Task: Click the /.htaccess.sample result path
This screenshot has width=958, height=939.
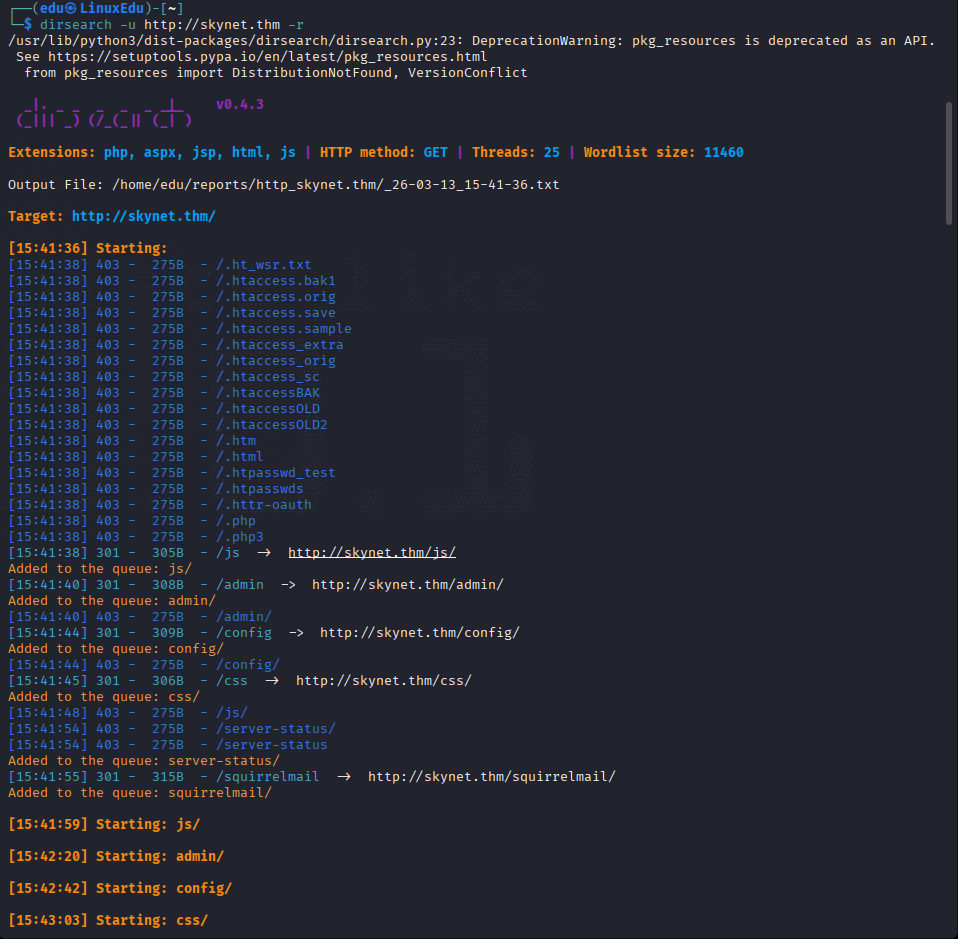Action: pyautogui.click(x=283, y=329)
